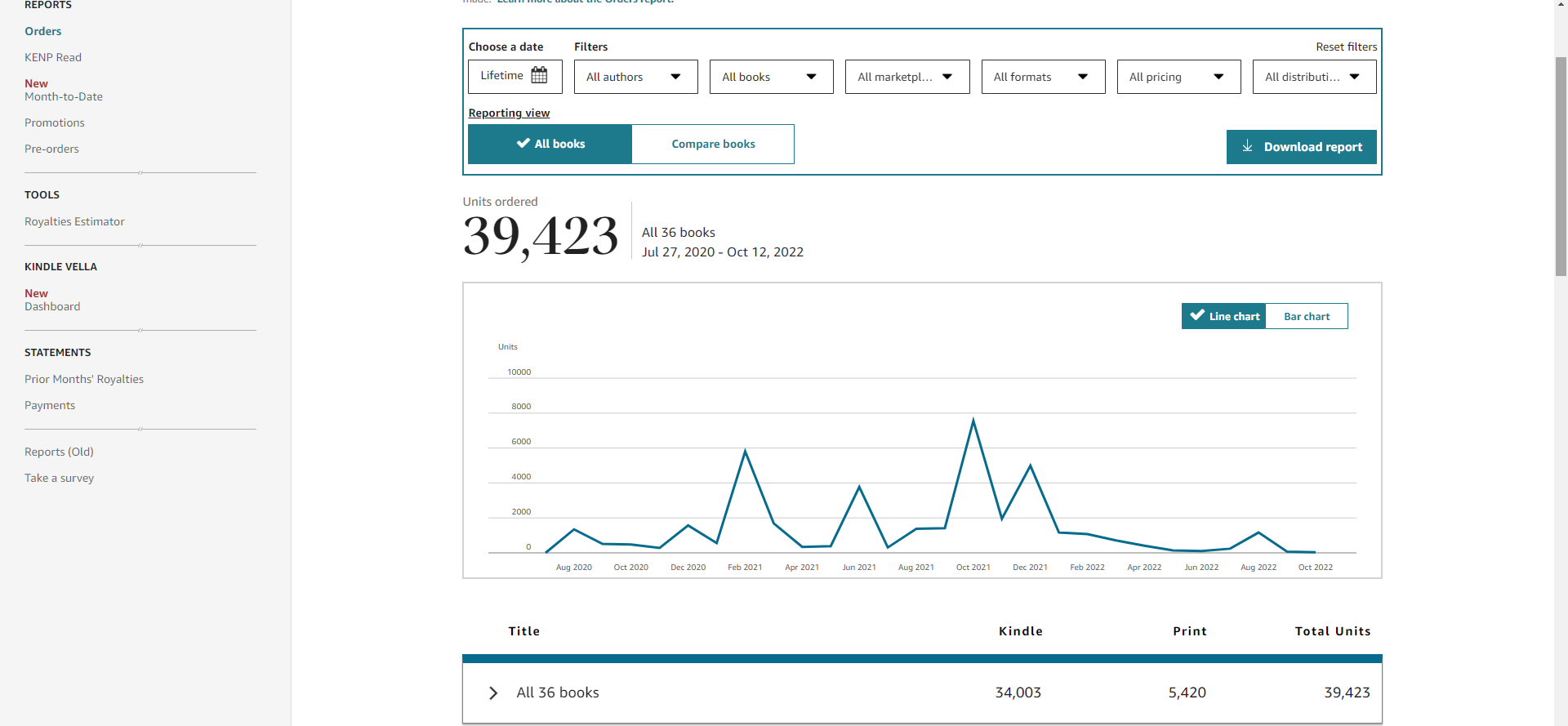The image size is (1568, 726).
Task: Expand the All 36 books row
Action: (493, 693)
